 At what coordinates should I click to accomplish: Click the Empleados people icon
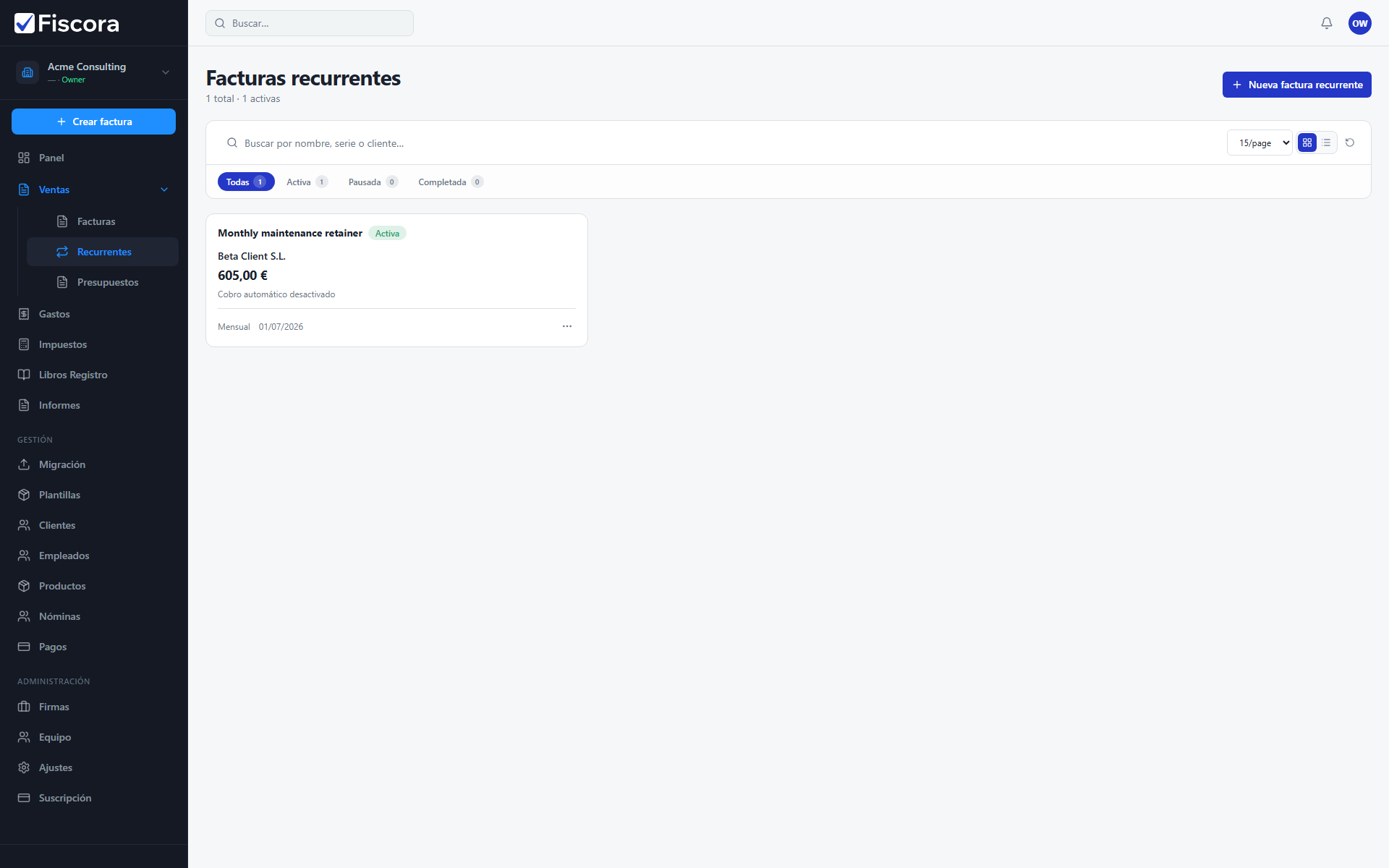[24, 556]
